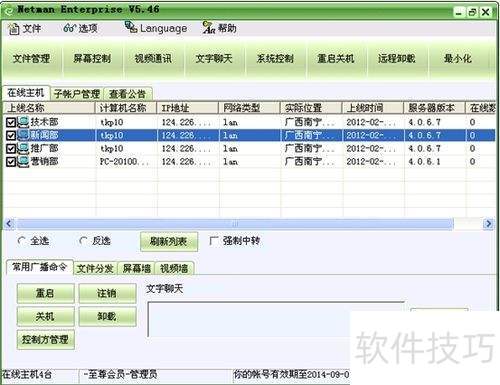Uncheck the 技术部 host checkbox

click(x=11, y=122)
